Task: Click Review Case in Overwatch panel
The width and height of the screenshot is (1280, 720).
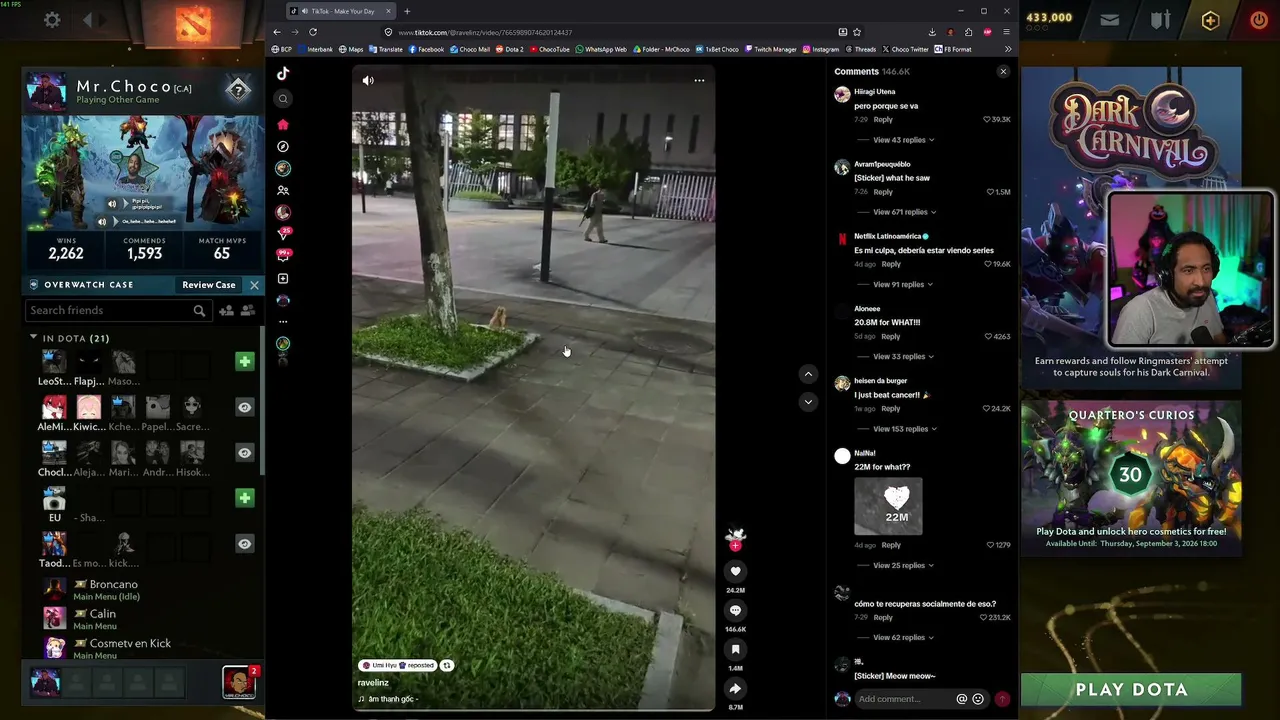Action: click(x=208, y=285)
